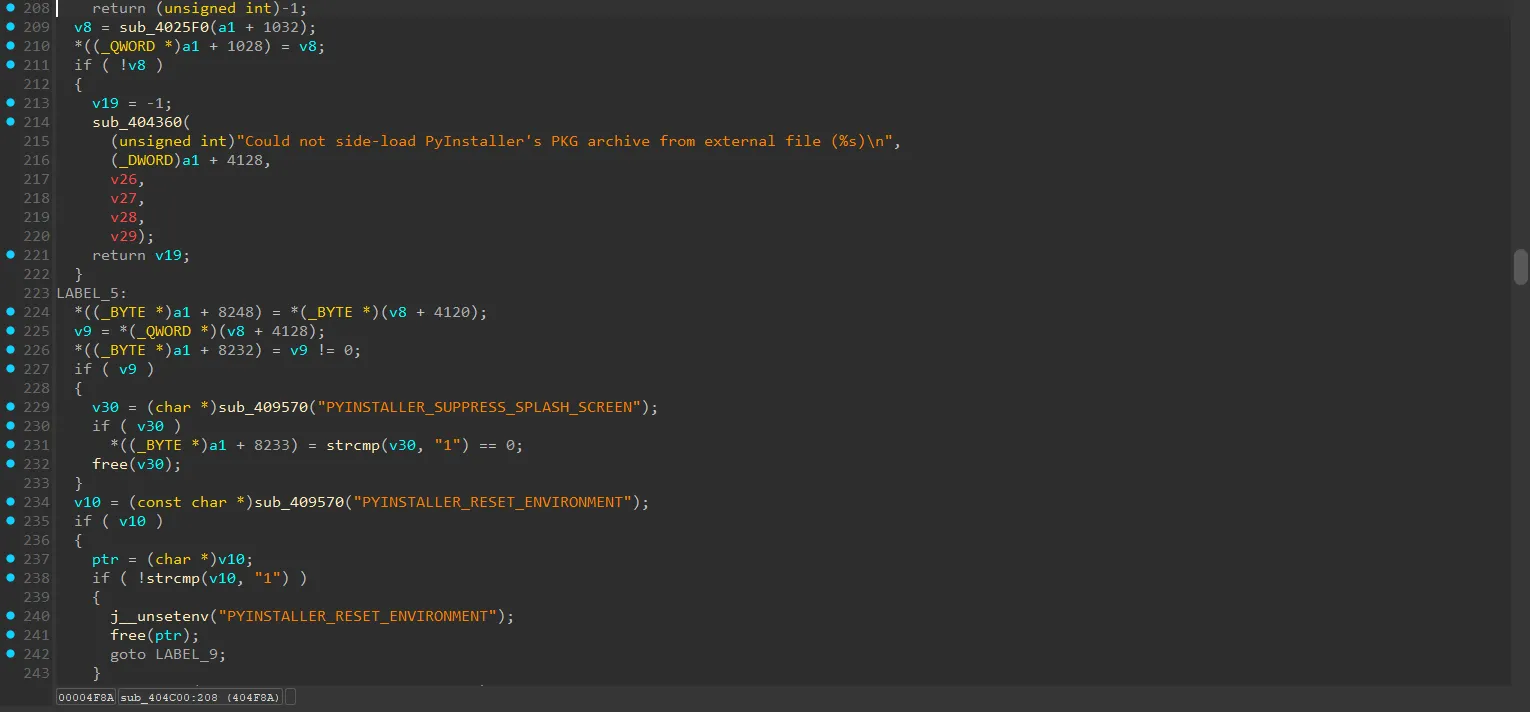1530x712 pixels.
Task: Click the sub_404C00:208 location status field
Action: click(201, 697)
